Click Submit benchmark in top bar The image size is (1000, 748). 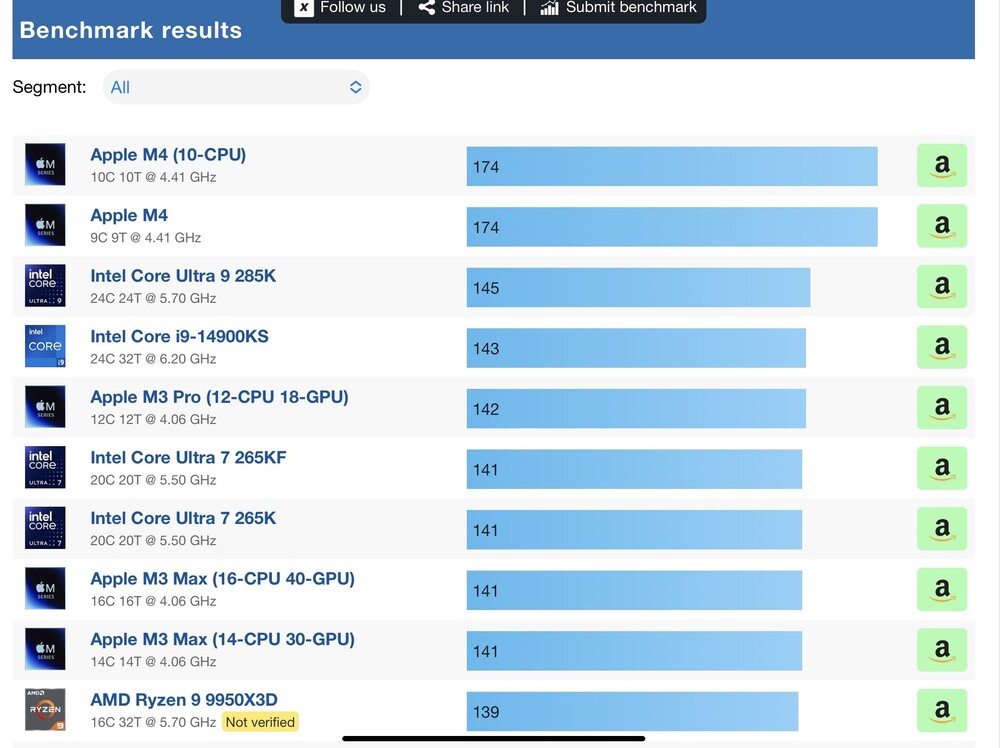[x=619, y=8]
